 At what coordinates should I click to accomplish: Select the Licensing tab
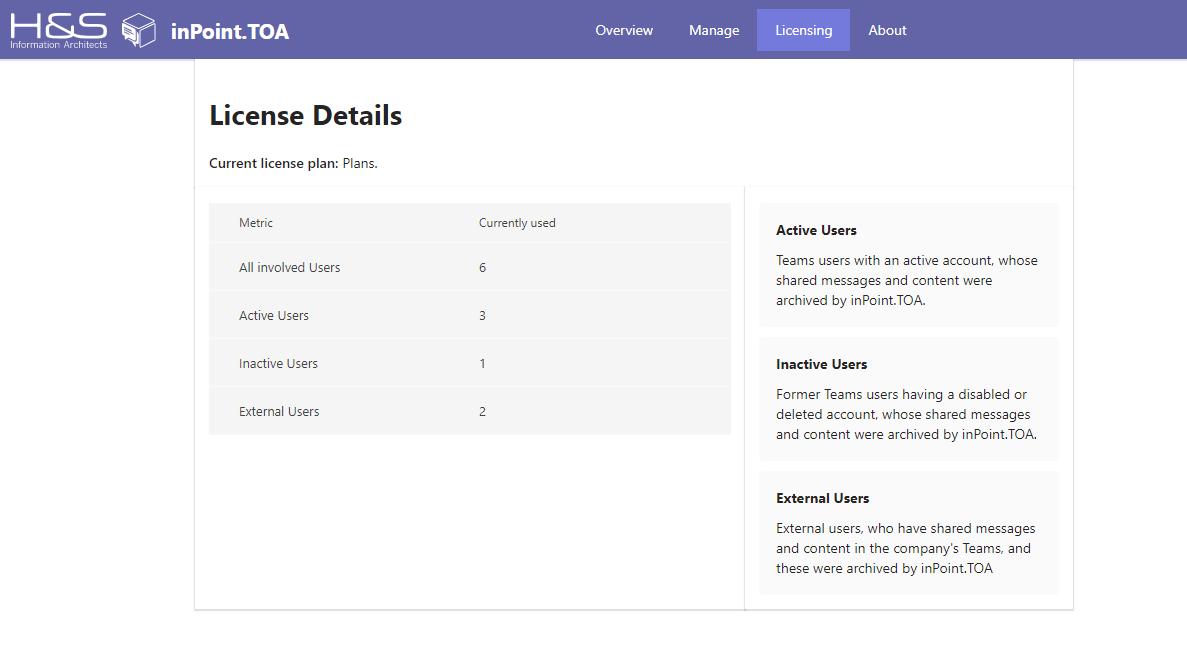(x=803, y=30)
